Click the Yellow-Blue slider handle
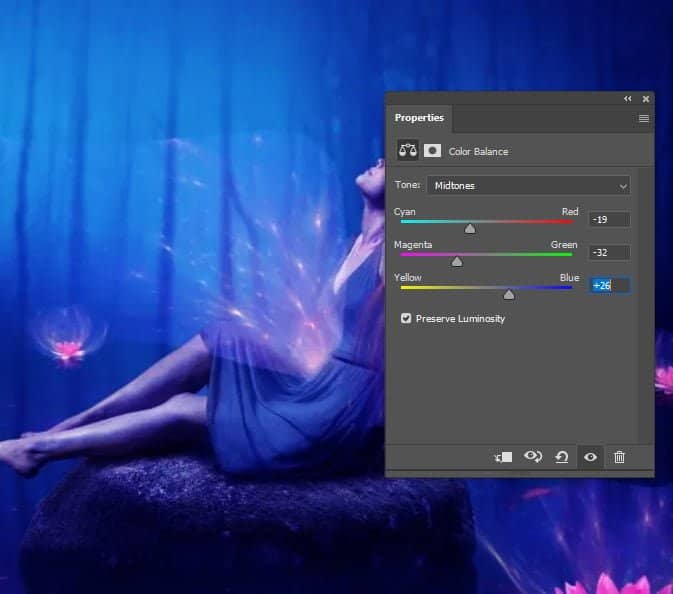 (509, 294)
